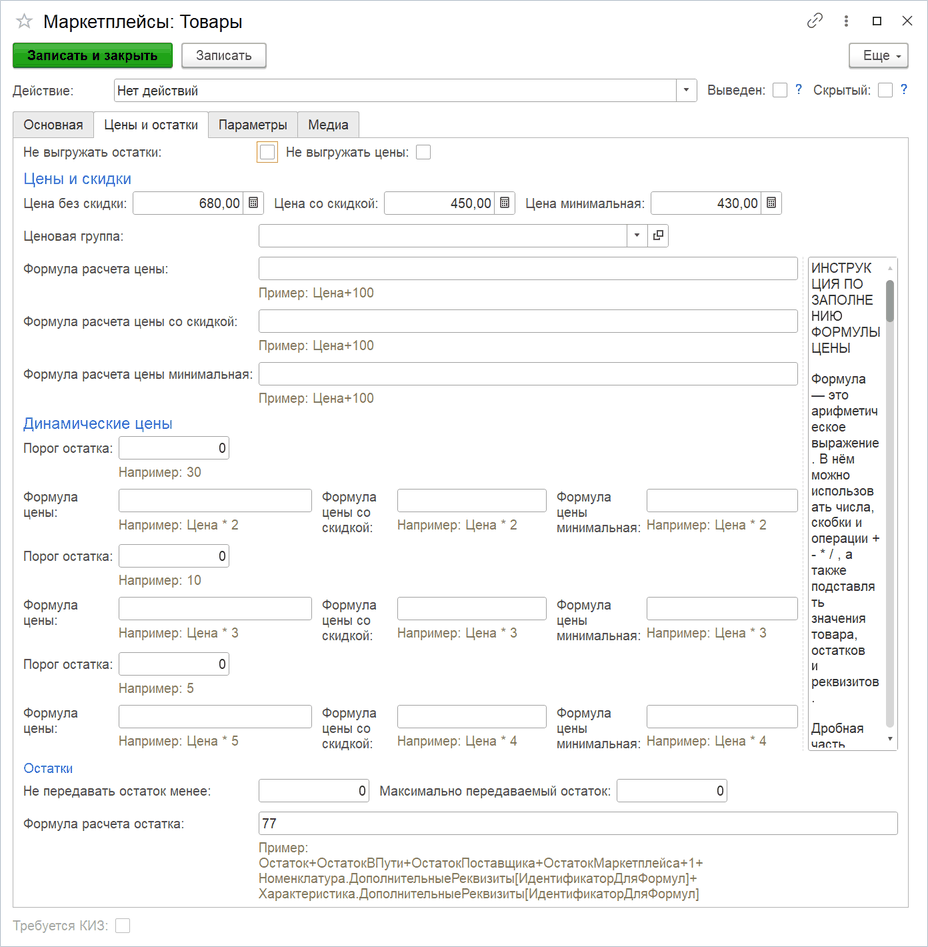Open calculator for Цена без скидки

[x=254, y=203]
